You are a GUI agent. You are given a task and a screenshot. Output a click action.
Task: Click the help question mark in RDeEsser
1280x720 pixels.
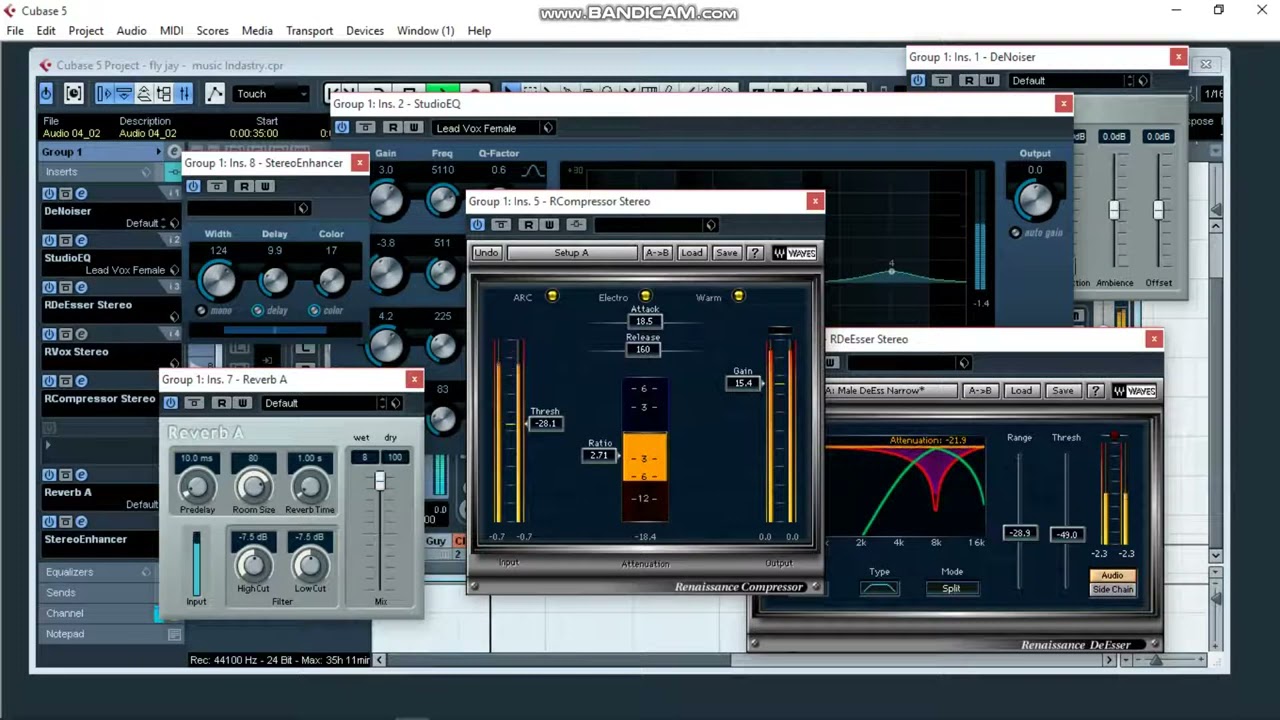click(x=1096, y=391)
